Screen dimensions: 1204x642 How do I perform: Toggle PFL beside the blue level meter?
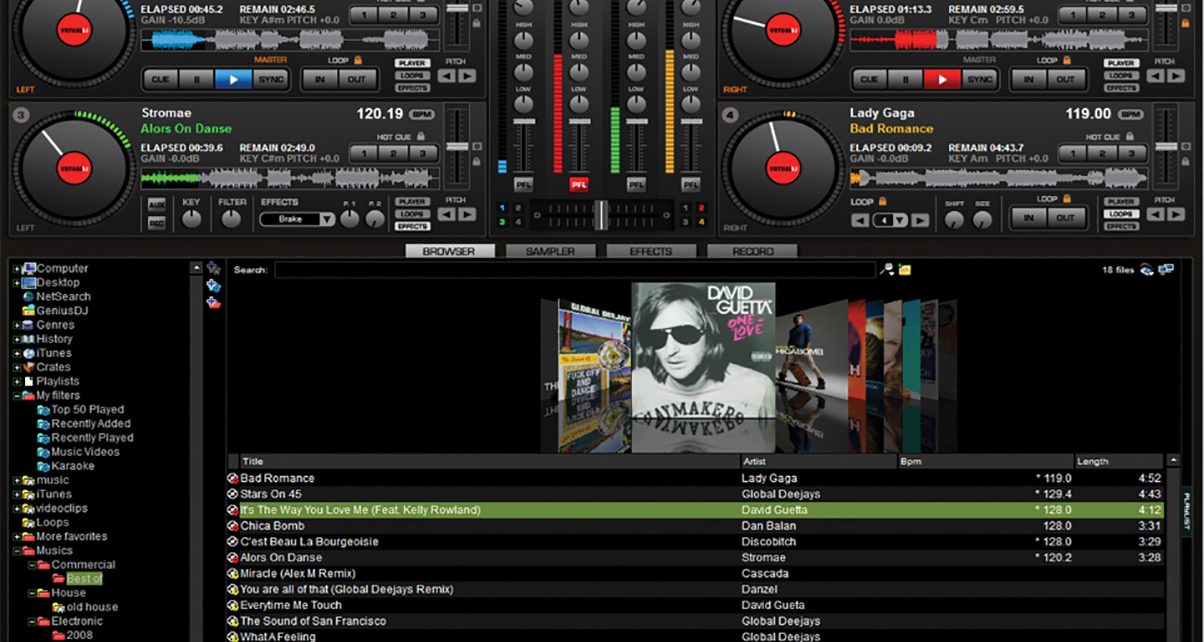[523, 184]
